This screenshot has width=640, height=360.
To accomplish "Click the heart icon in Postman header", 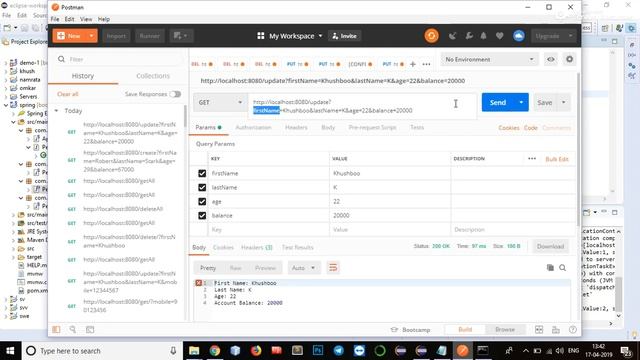I will [x=500, y=36].
